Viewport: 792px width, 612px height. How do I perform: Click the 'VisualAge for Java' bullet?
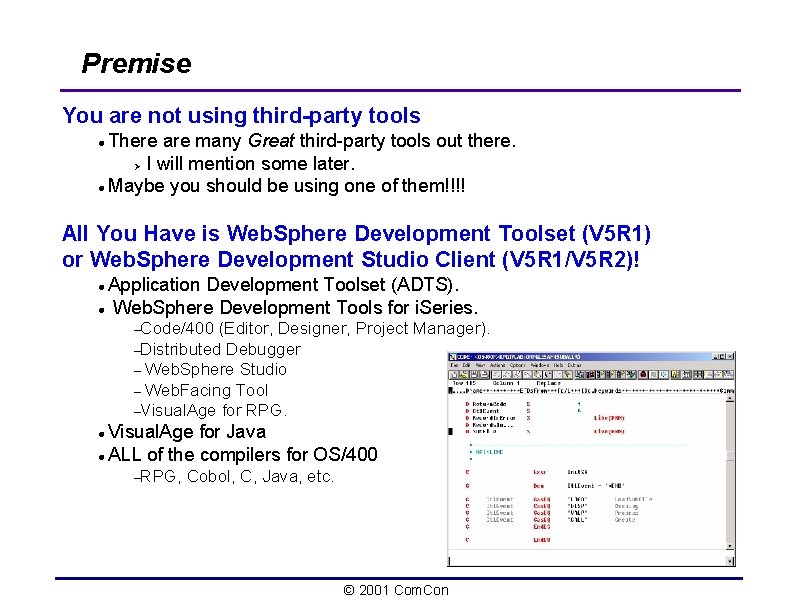point(187,432)
